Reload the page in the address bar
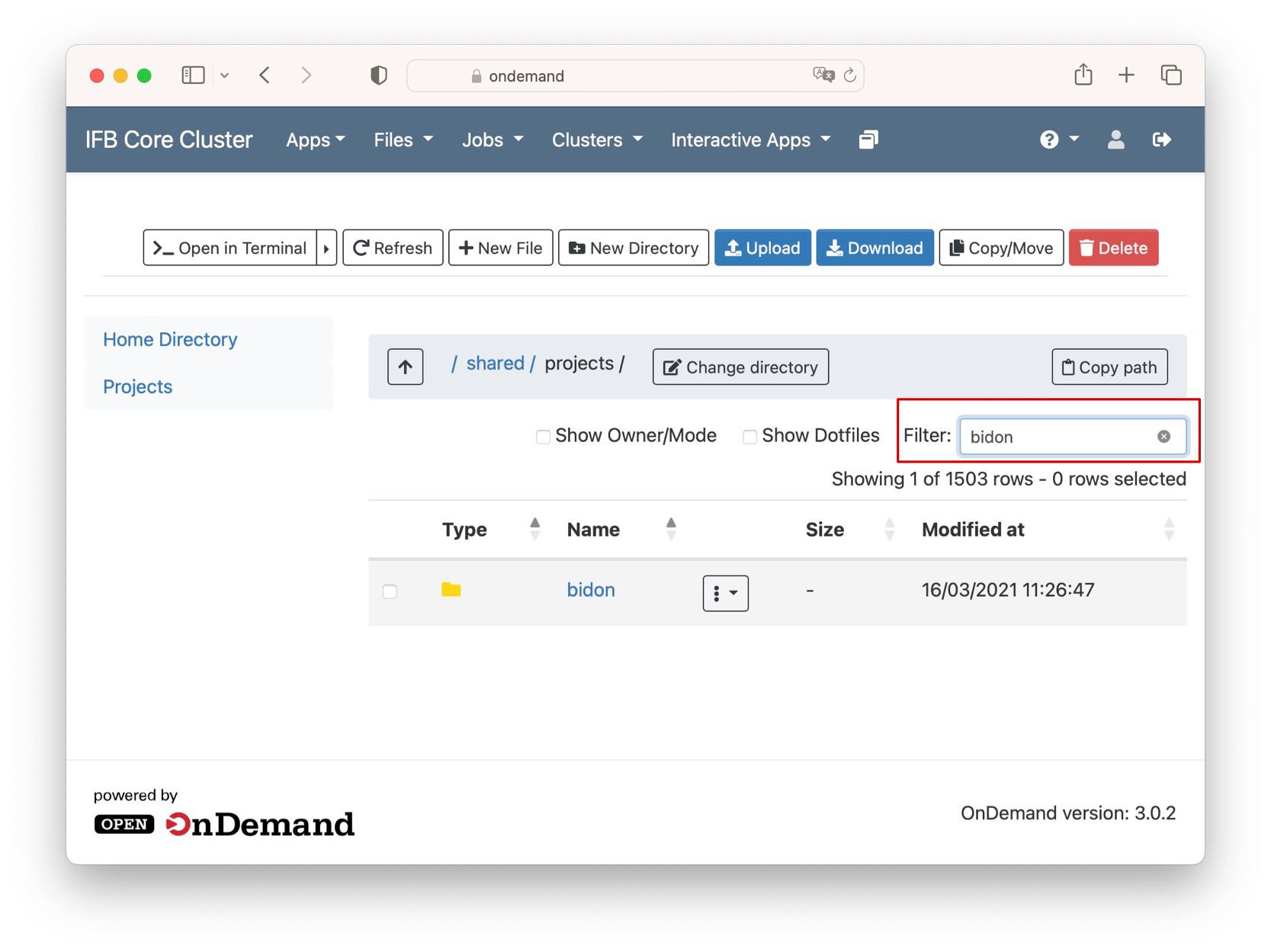 tap(849, 75)
